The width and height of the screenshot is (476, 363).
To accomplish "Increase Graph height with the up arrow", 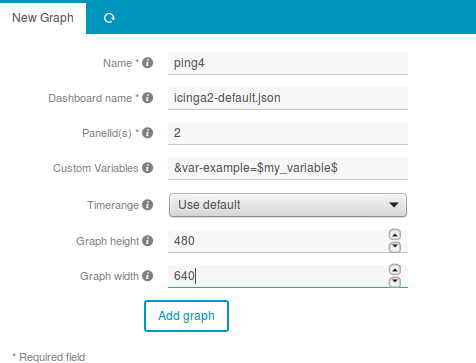I will (x=395, y=235).
